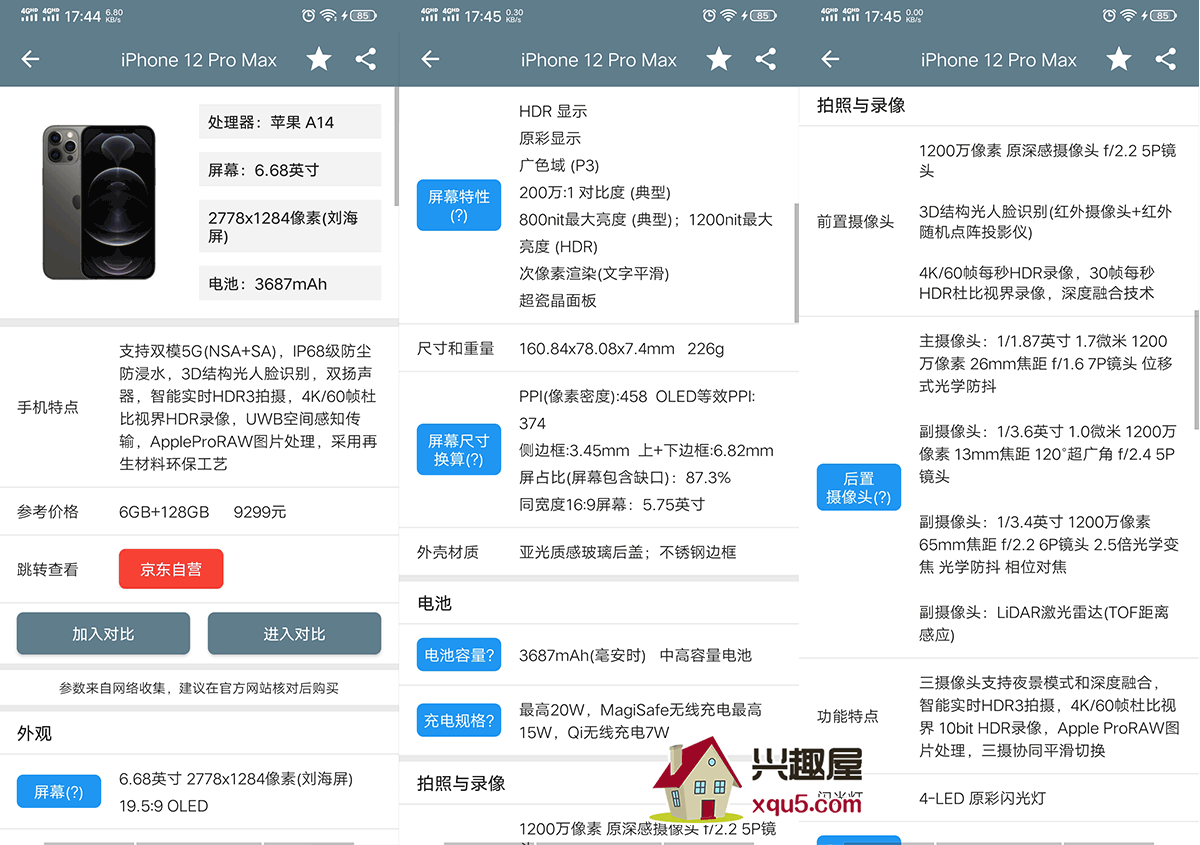Select the 外壳材质 label
The width and height of the screenshot is (1200, 845).
tap(448, 552)
